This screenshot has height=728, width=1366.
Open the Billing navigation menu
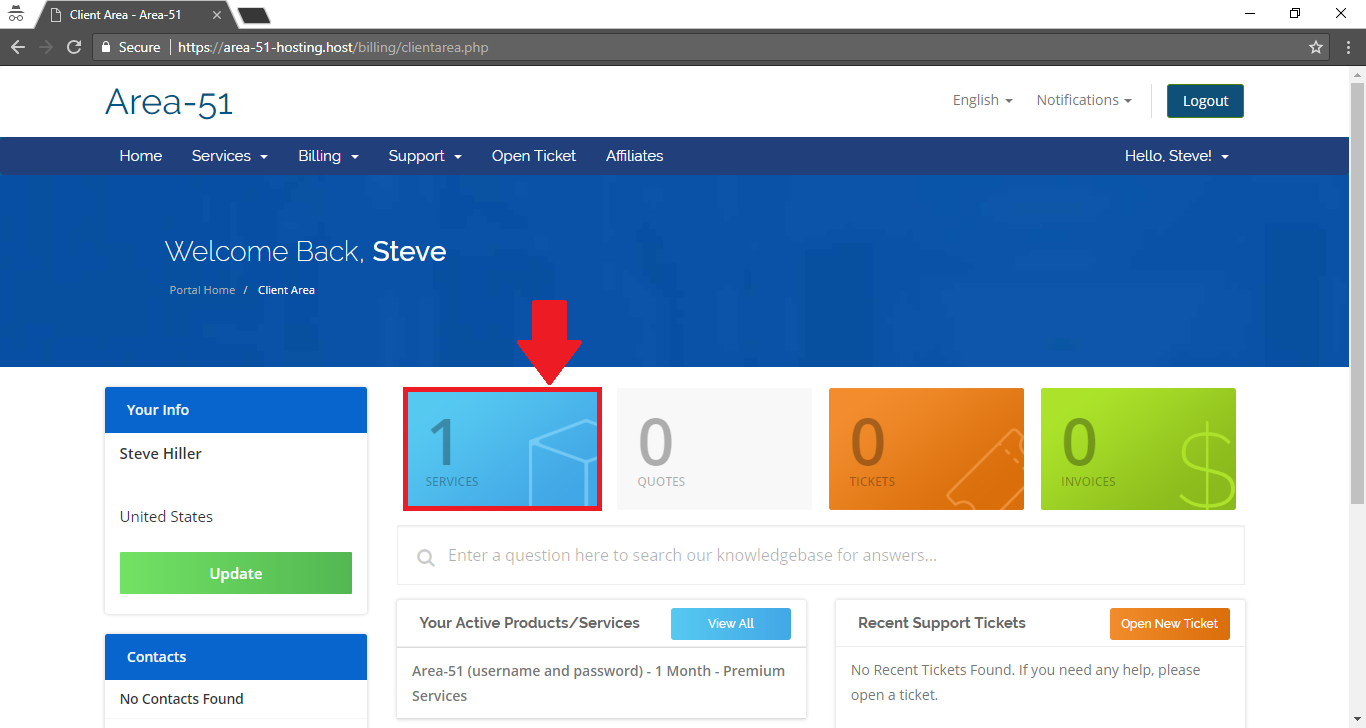pos(328,156)
